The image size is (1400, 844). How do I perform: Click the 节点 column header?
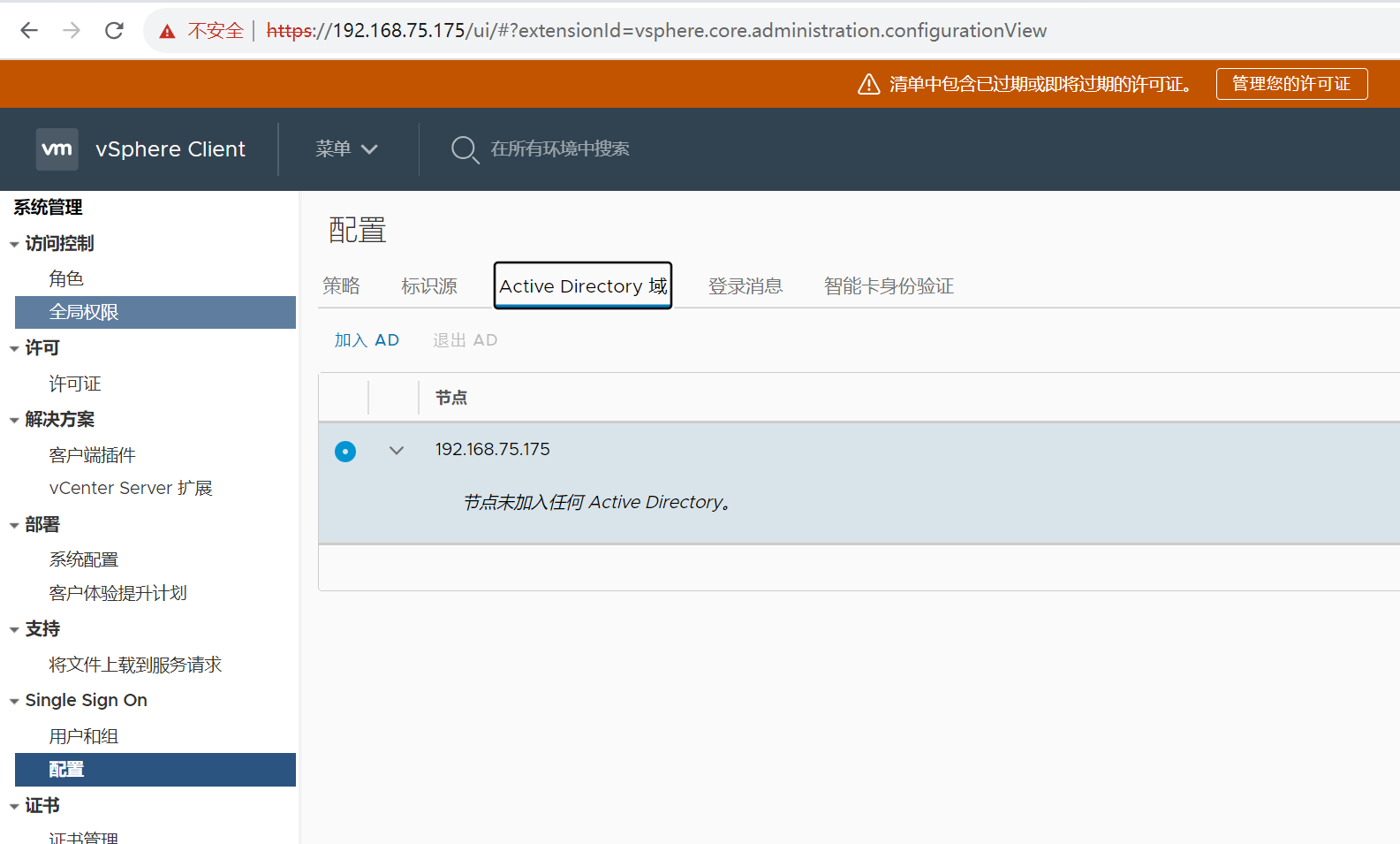tap(451, 398)
